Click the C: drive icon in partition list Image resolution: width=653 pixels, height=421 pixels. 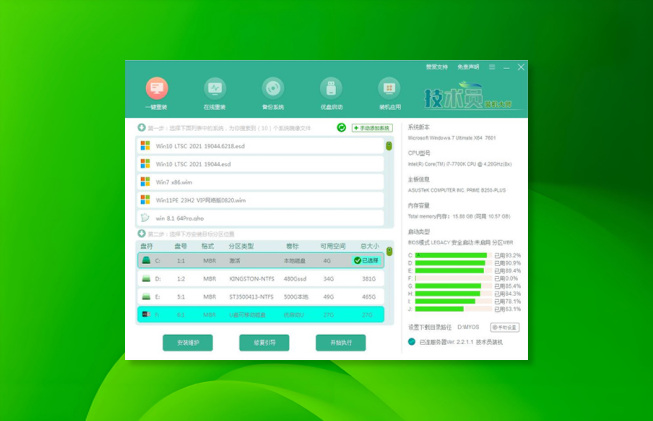coord(146,260)
